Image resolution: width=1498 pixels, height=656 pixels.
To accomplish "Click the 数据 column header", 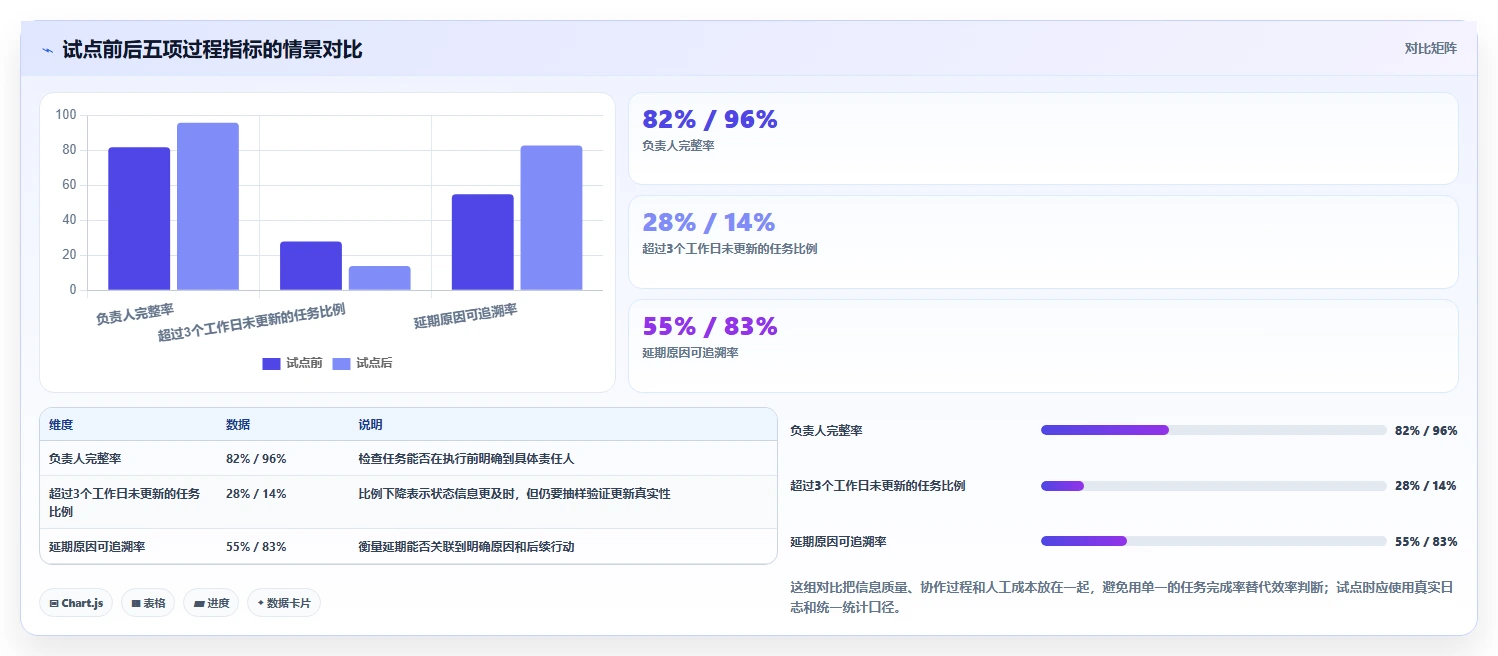I will point(238,425).
